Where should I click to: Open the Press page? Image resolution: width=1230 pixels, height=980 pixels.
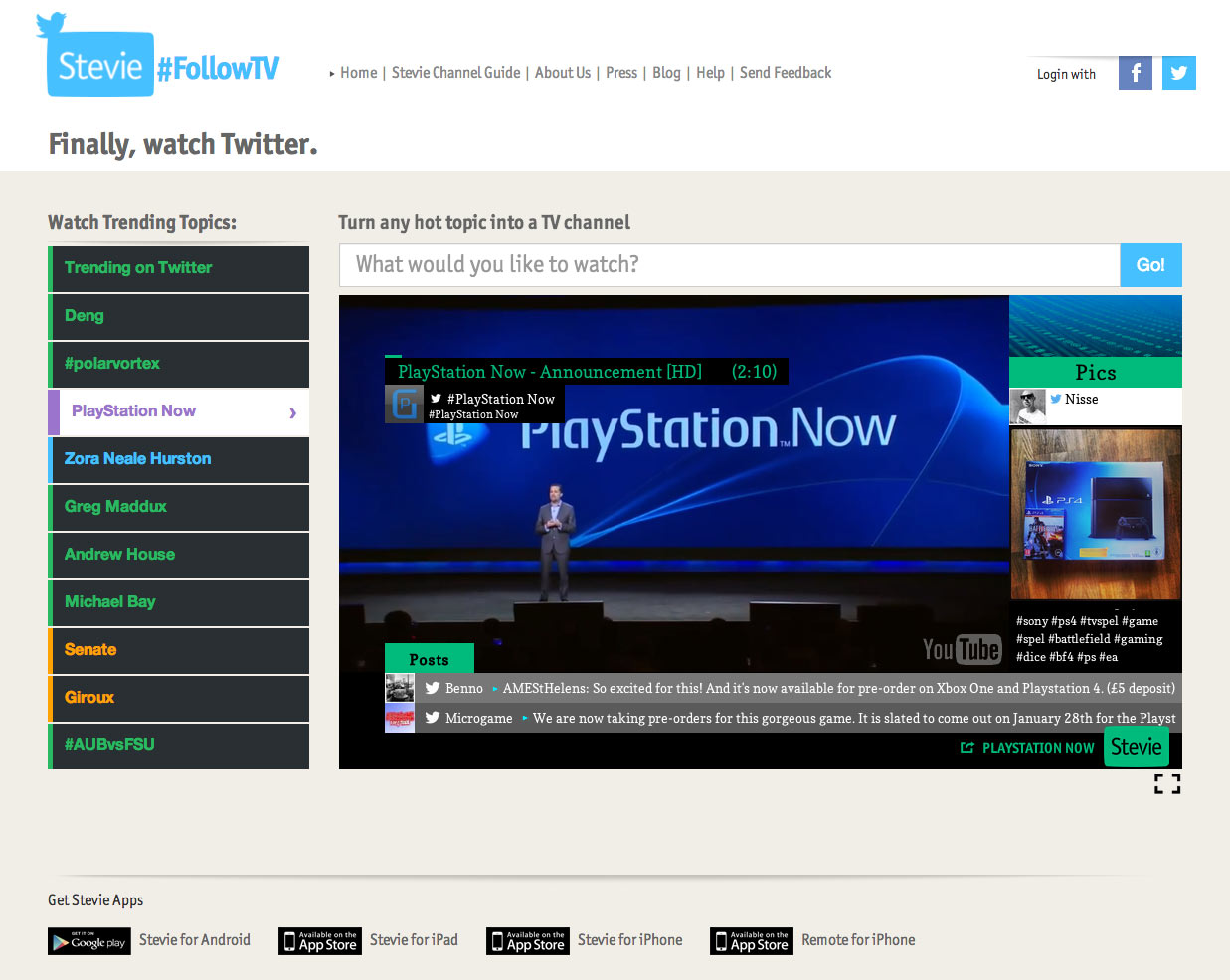tap(621, 73)
